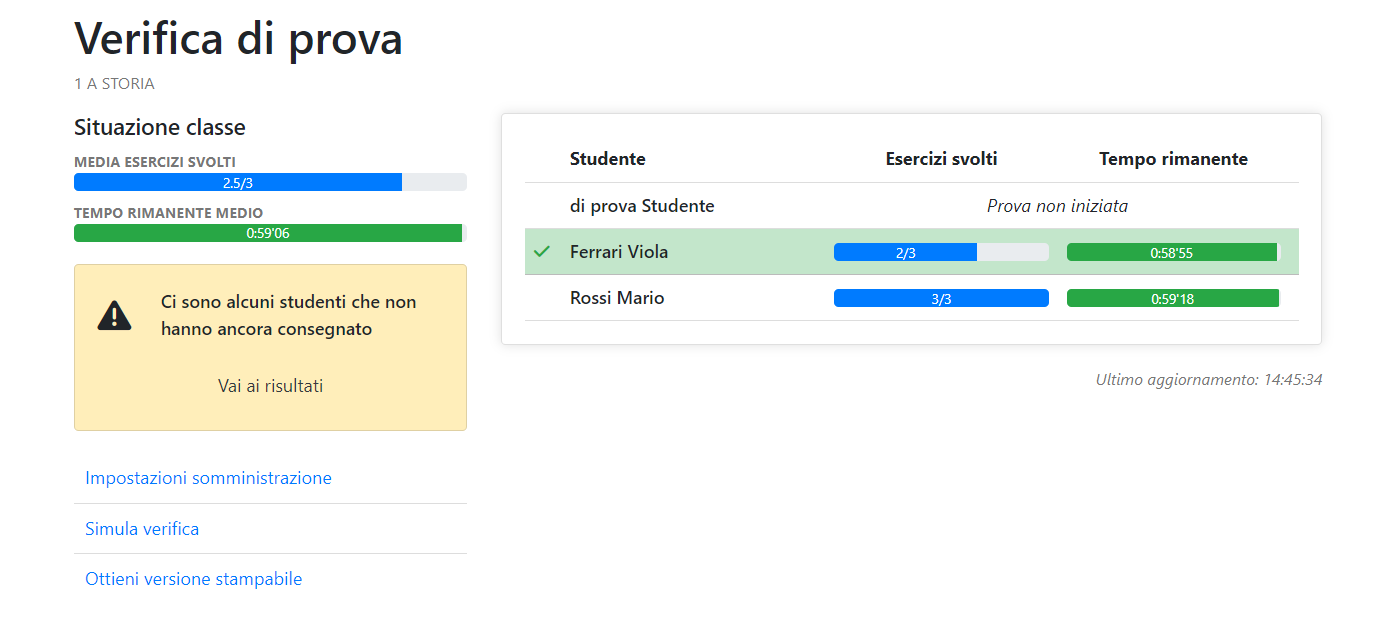Click the Studente column header
This screenshot has width=1393, height=630.
[x=608, y=159]
